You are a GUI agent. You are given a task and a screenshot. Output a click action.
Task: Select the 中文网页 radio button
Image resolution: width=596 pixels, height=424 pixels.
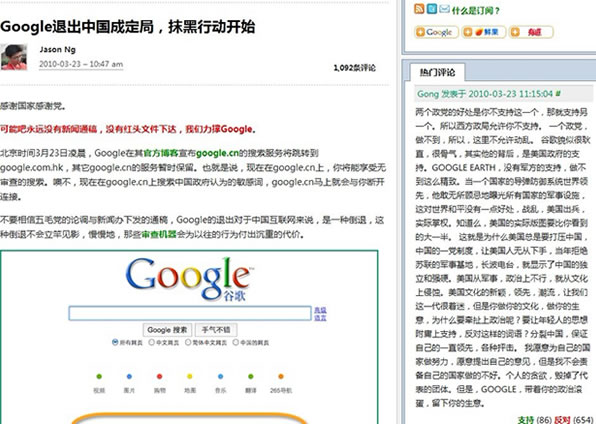point(152,342)
